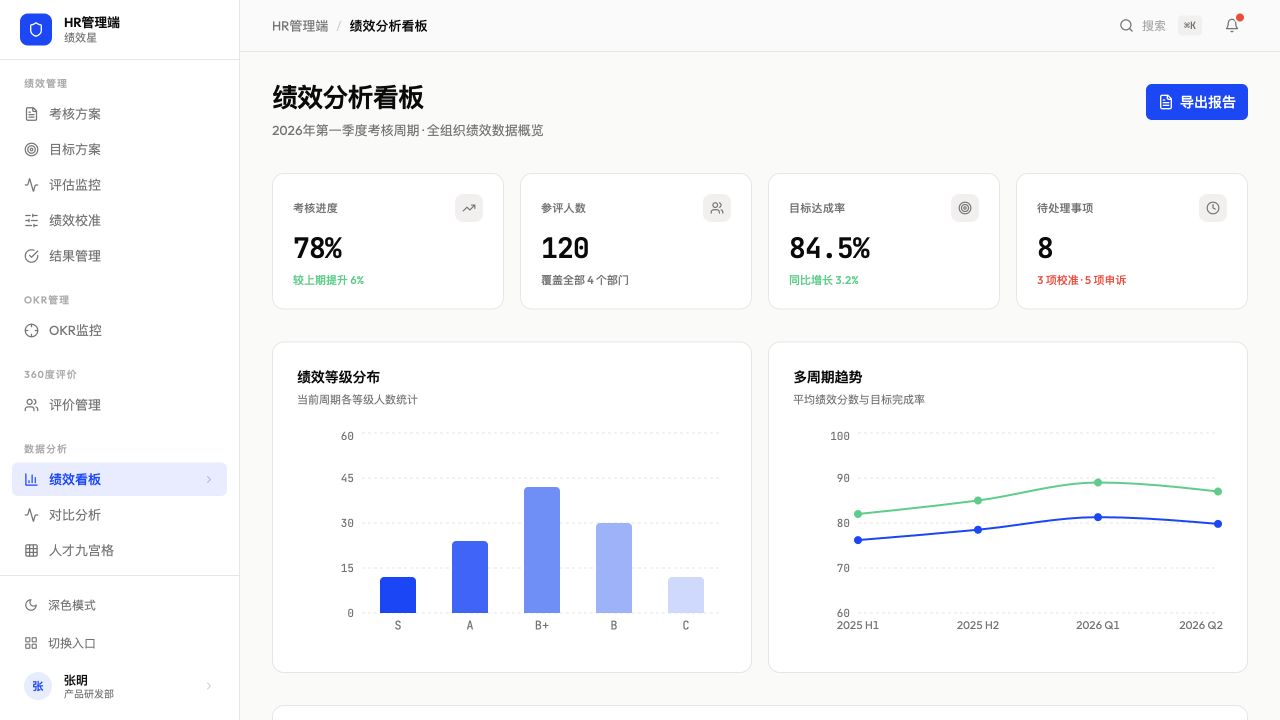Click the 考核进度 trend arrow icon
Screen dimensions: 1280x720
[x=469, y=208]
